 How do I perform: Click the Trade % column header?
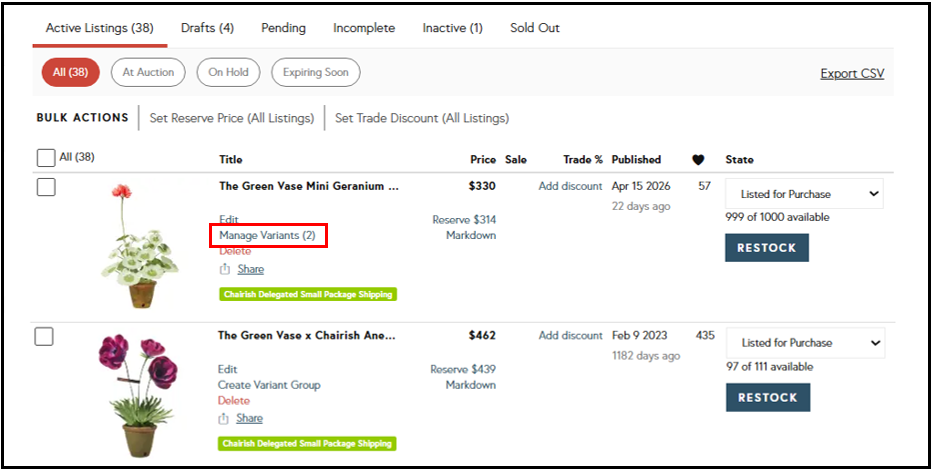[x=583, y=160]
